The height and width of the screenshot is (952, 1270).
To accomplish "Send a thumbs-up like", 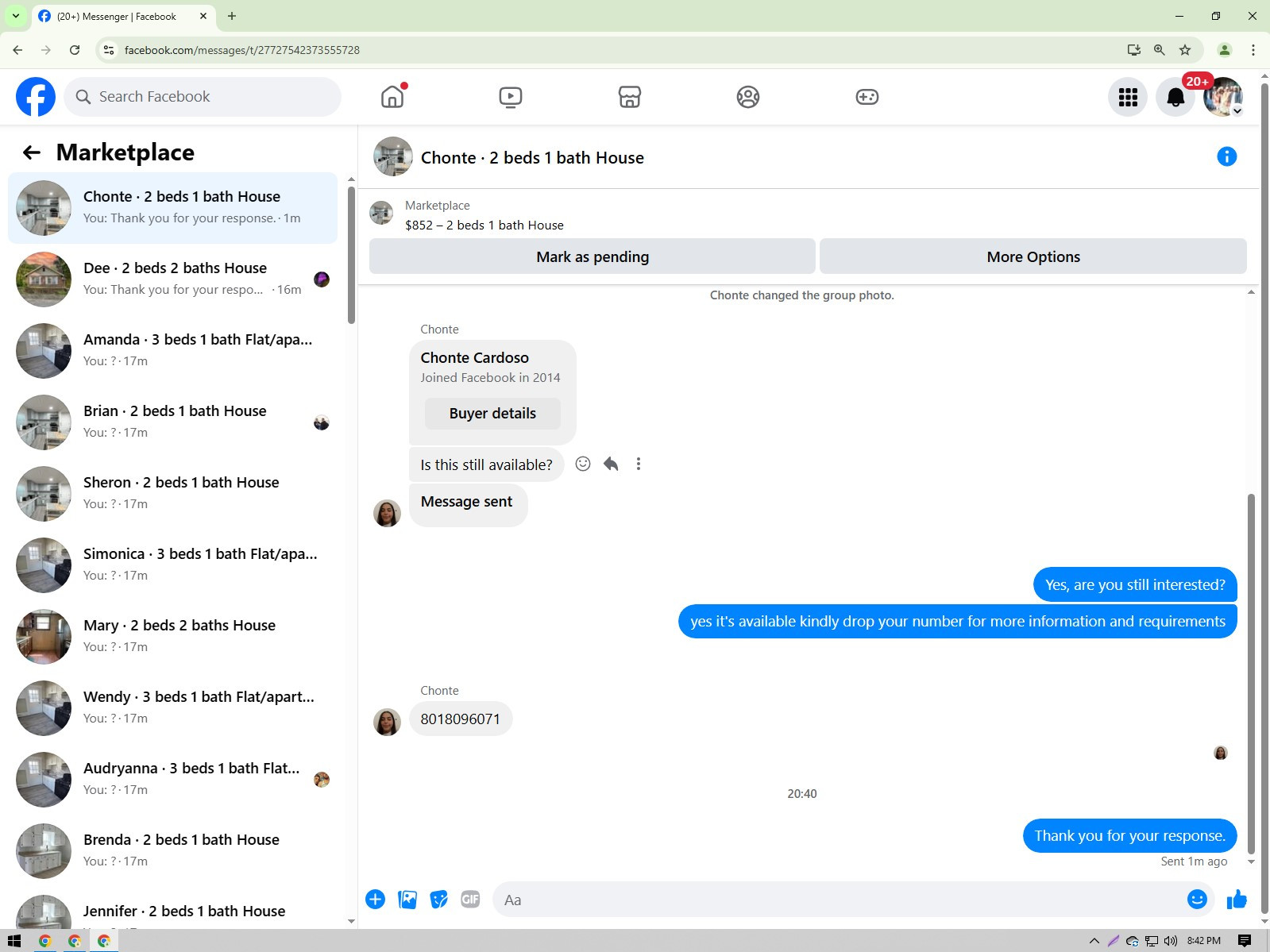I will pyautogui.click(x=1237, y=899).
